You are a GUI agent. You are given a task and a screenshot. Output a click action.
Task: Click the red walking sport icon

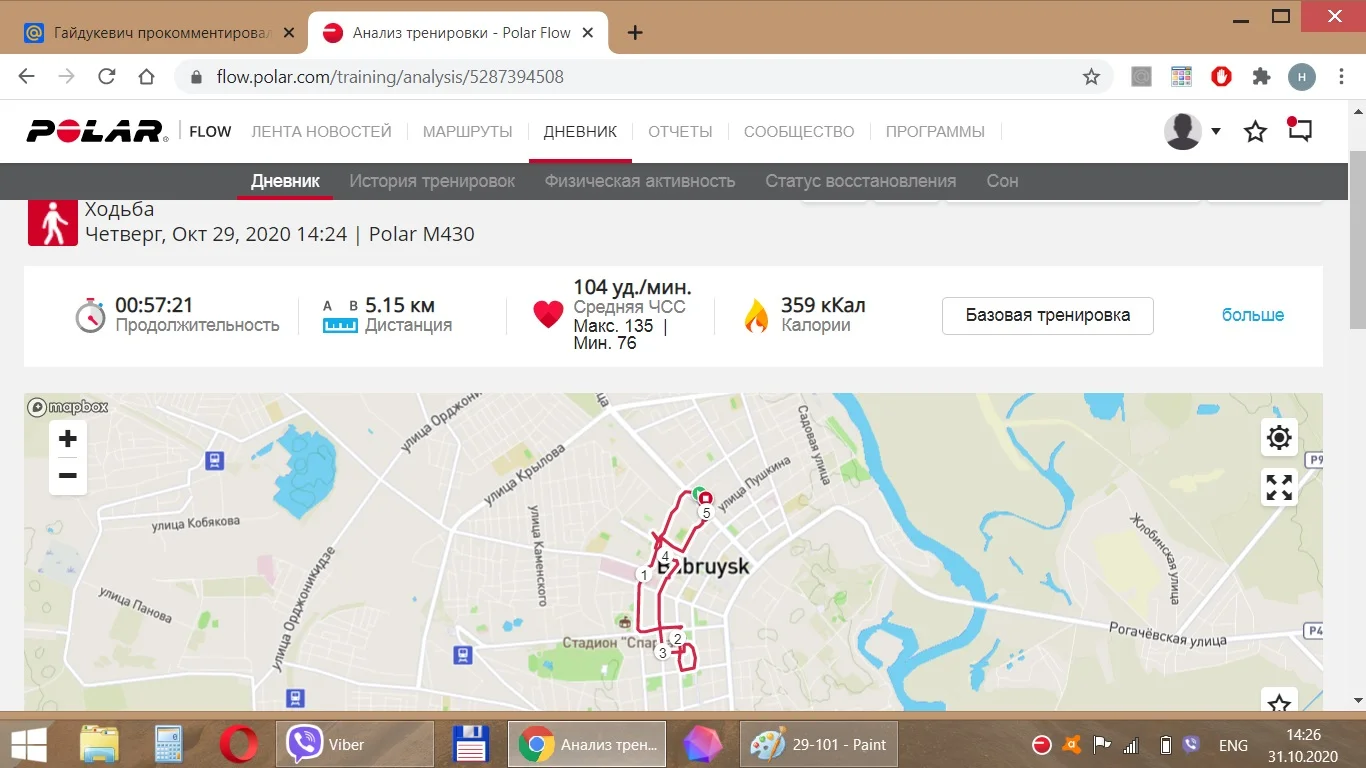[52, 222]
